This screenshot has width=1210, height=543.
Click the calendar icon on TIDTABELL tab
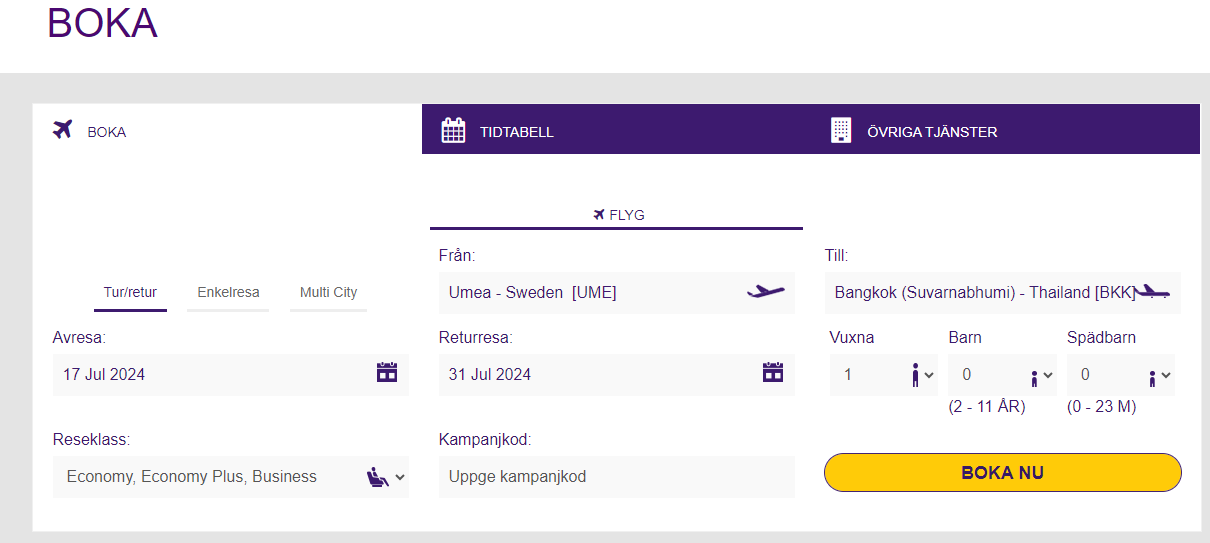(x=454, y=131)
